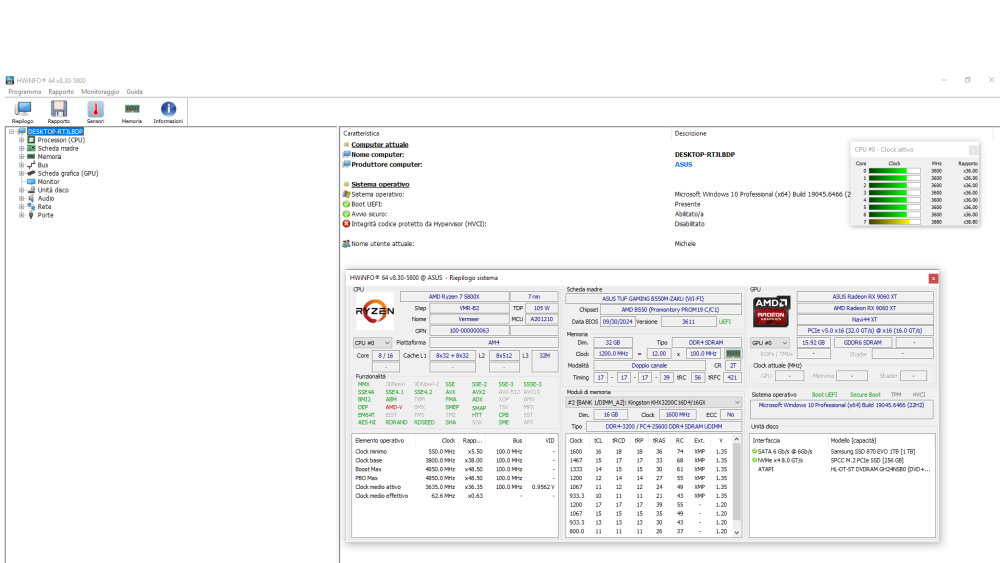Click green status icon of SATA 6 Gb/s drive
This screenshot has height=563, width=1000.
point(754,451)
